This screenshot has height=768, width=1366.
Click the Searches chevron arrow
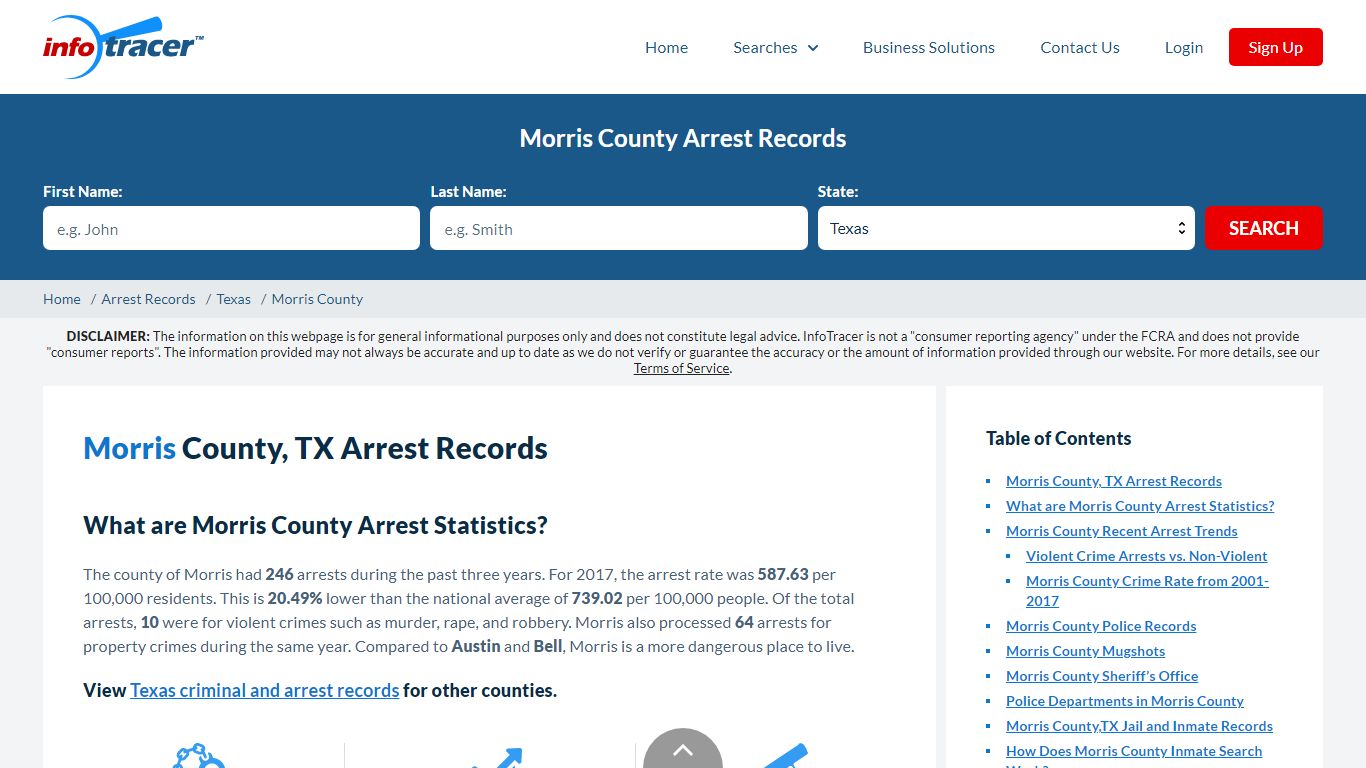click(813, 48)
